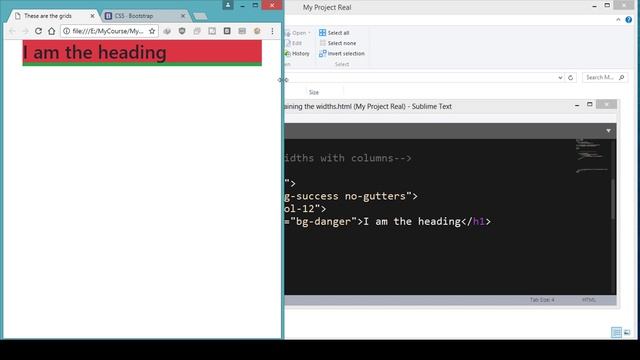Bookmark this page with the star
Image resolution: width=640 pixels, height=360 pixels.
pos(152,31)
